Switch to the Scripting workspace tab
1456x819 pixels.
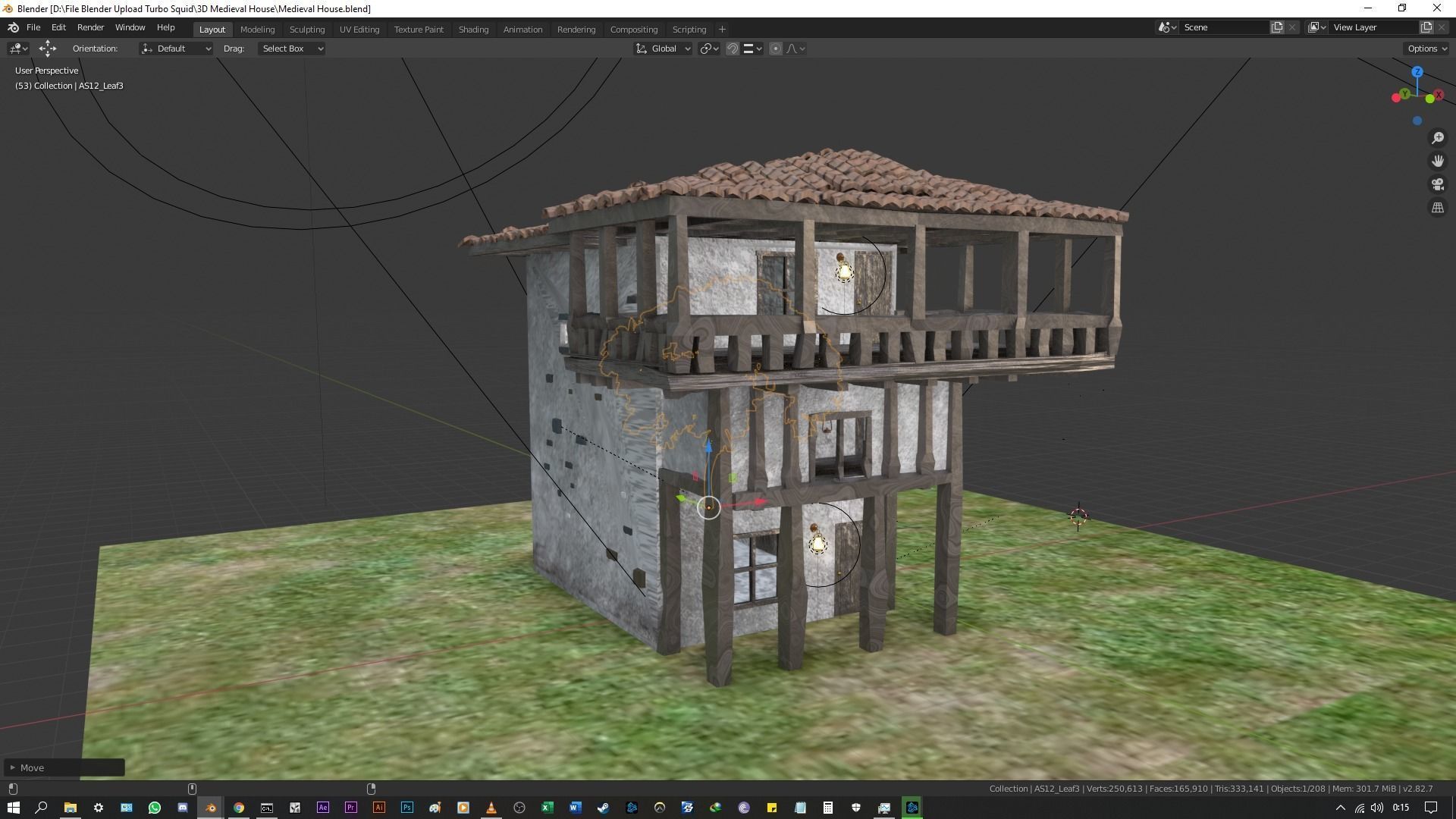[x=689, y=30]
